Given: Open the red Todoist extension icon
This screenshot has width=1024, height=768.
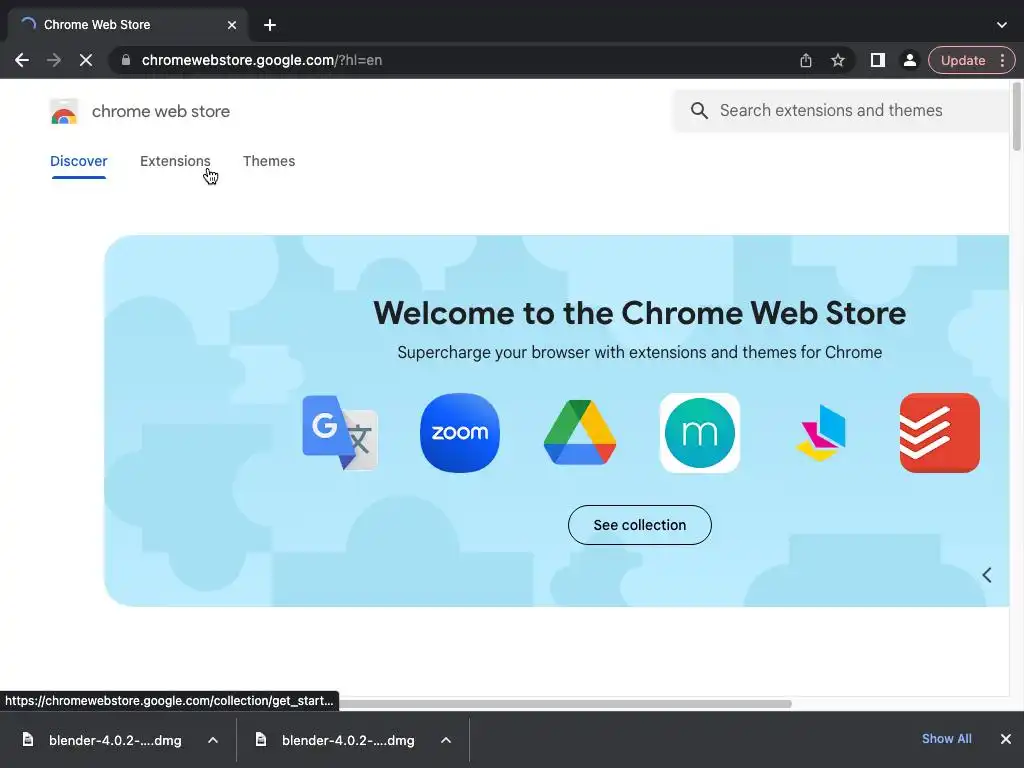Looking at the screenshot, I should coord(940,432).
